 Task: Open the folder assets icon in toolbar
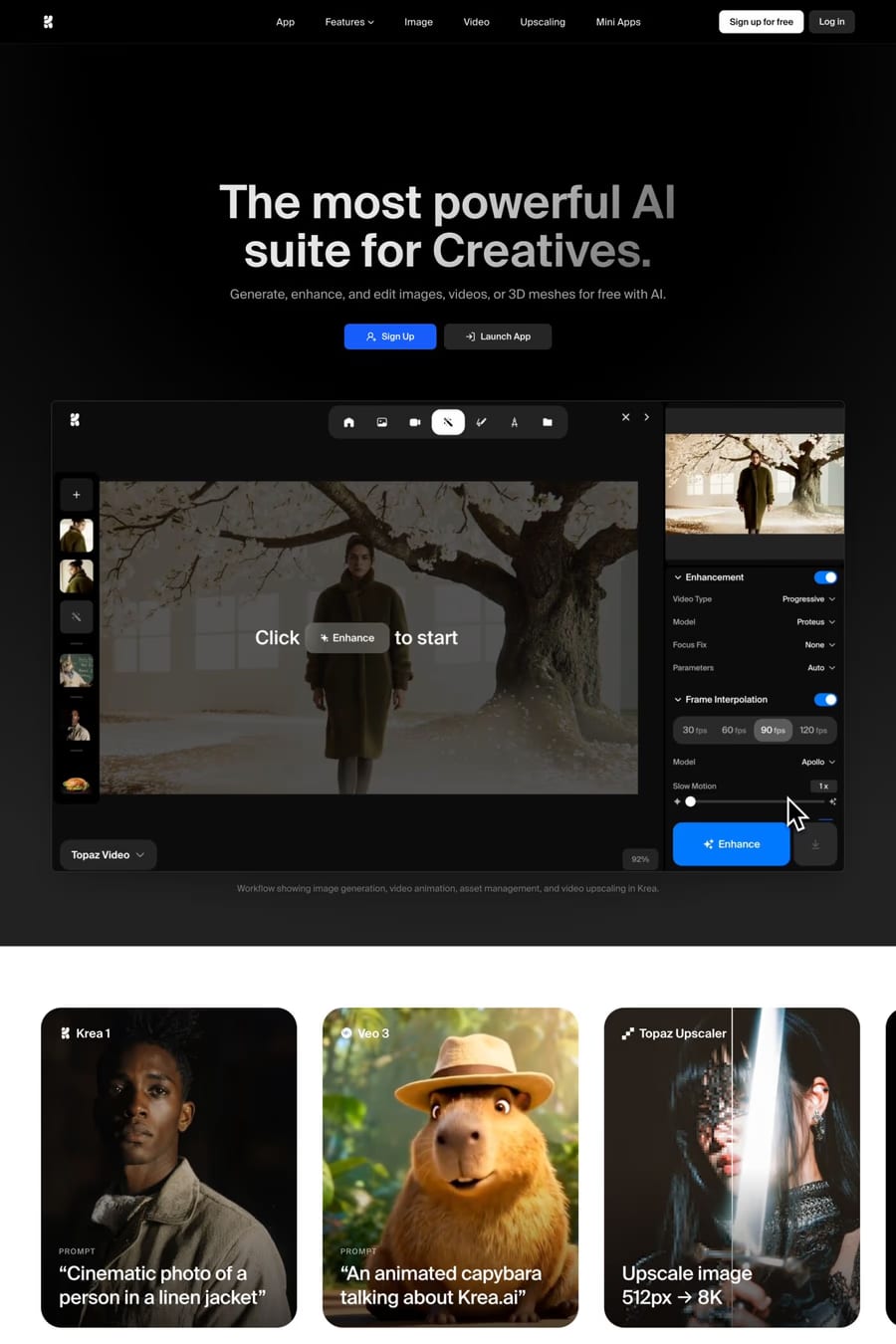548,422
